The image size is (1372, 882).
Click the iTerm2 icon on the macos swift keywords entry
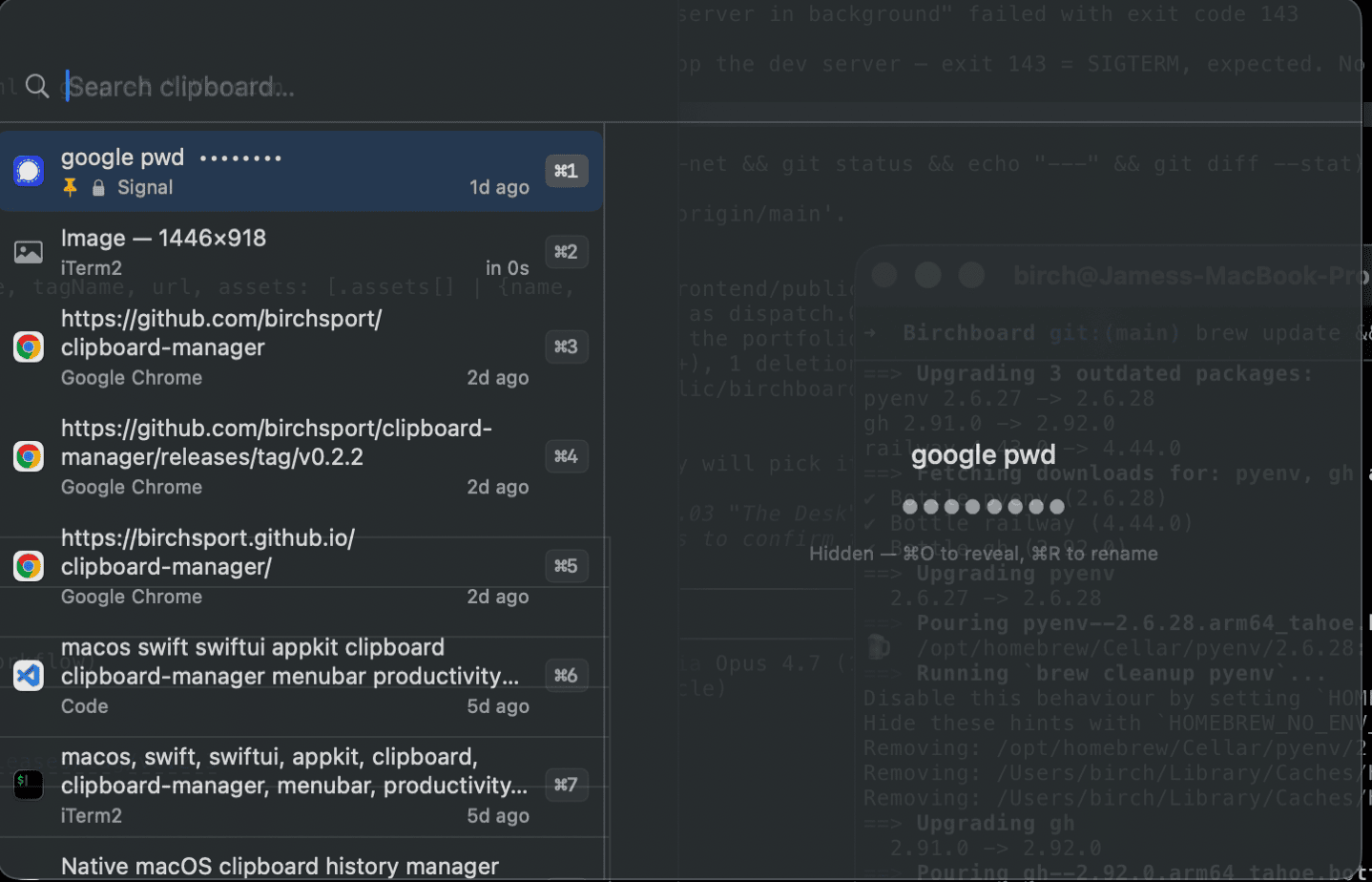(x=29, y=785)
